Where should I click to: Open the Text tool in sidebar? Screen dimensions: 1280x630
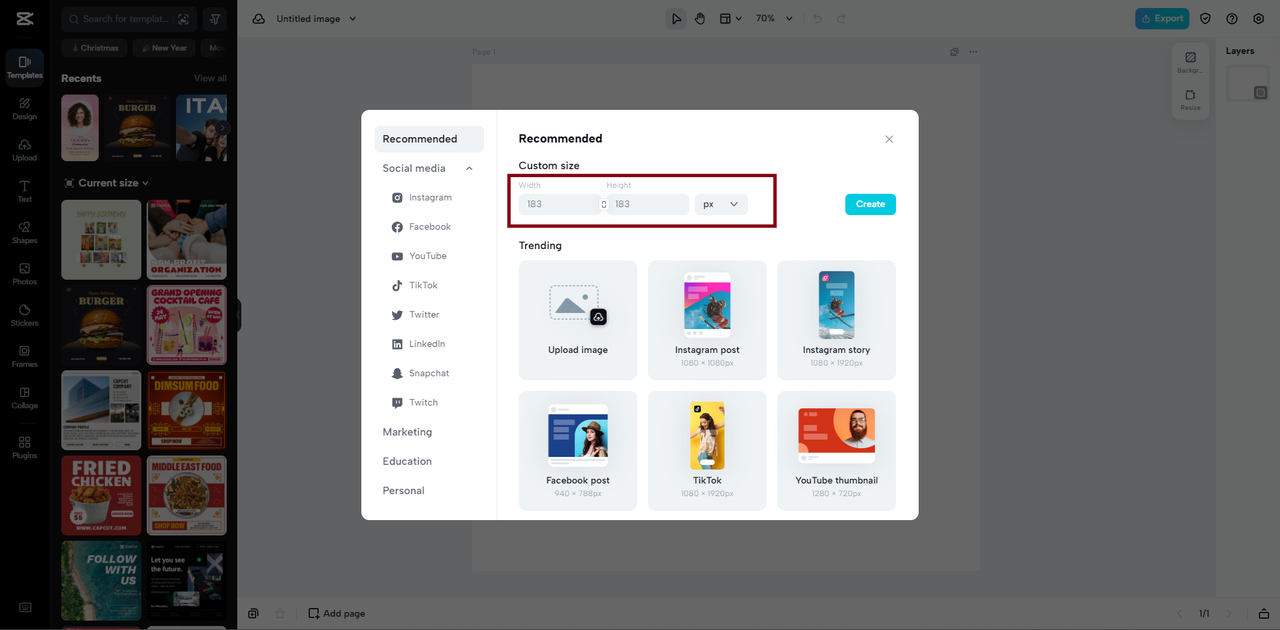tap(24, 191)
